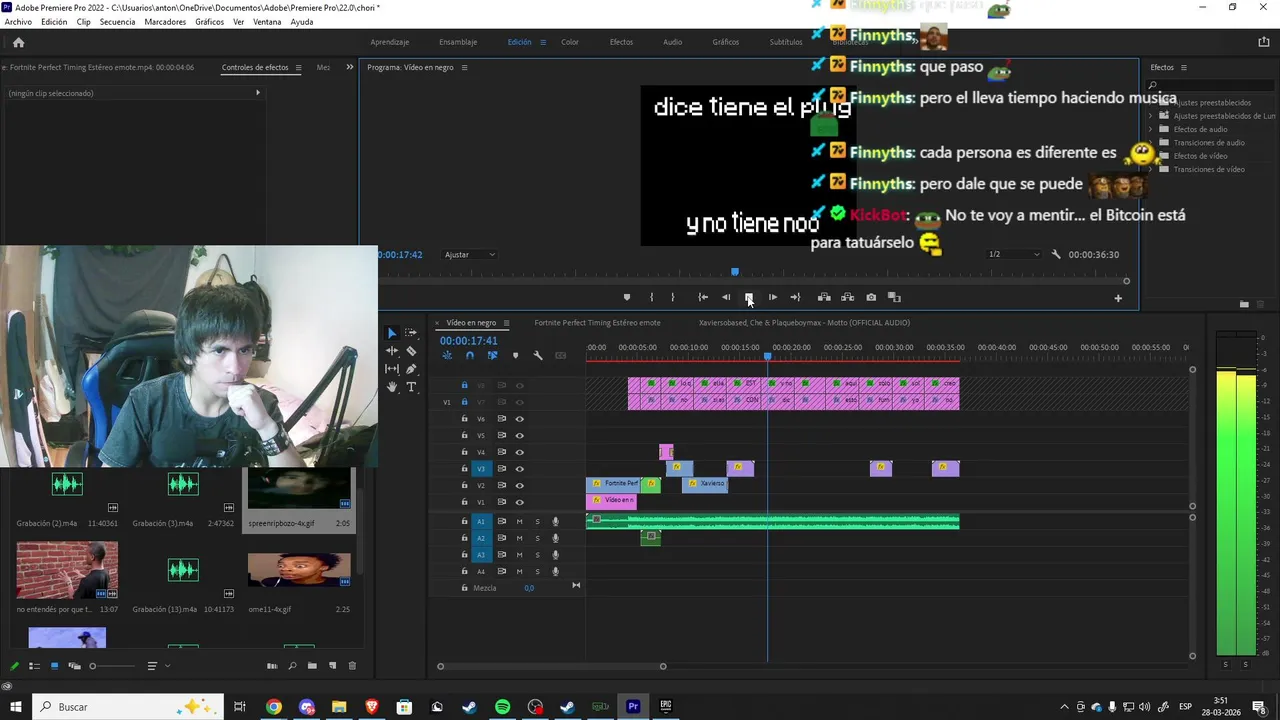Screen dimensions: 1280x720
Task: Switch to Audio workspace tab
Action: pos(672,42)
